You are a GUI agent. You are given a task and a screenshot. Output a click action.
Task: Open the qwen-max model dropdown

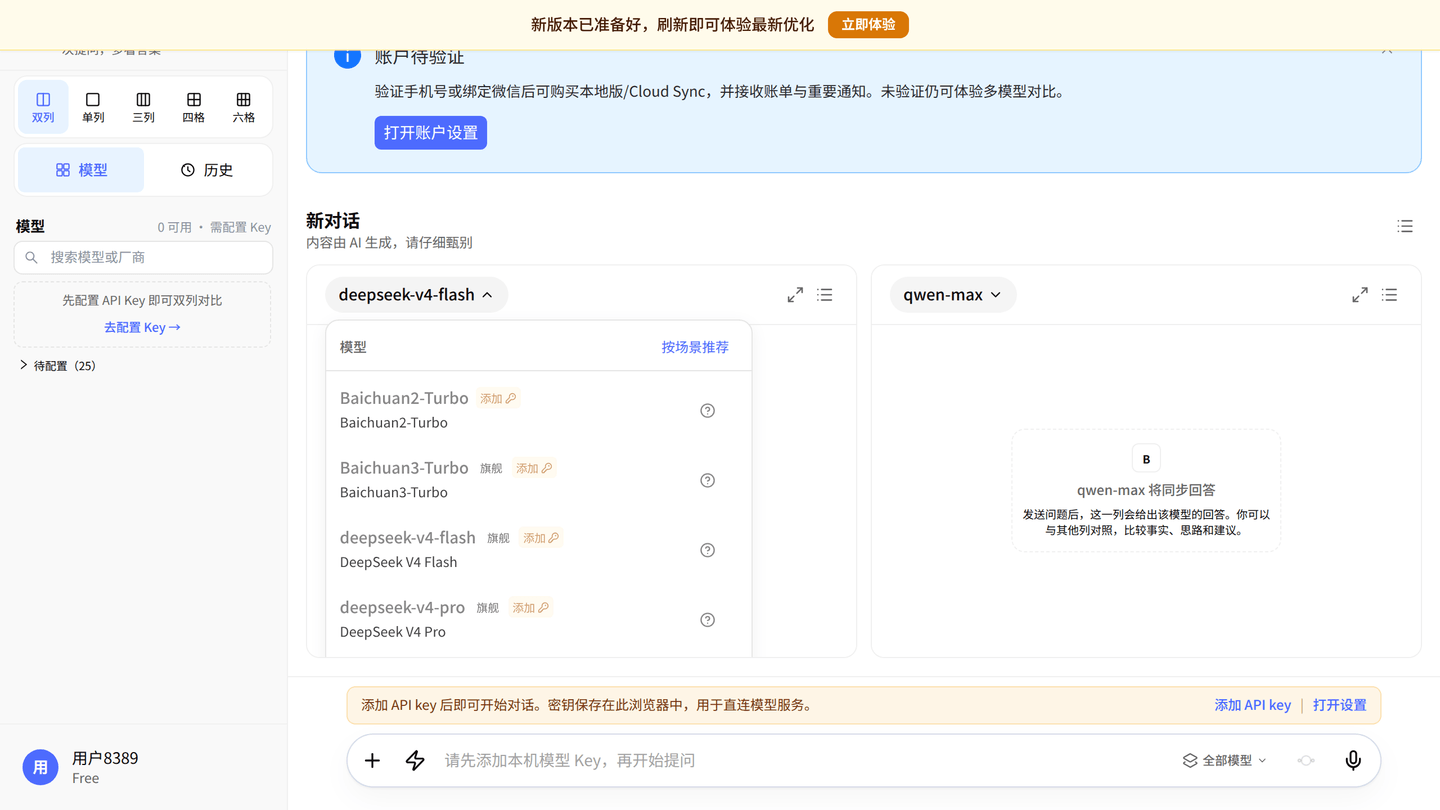pos(953,295)
